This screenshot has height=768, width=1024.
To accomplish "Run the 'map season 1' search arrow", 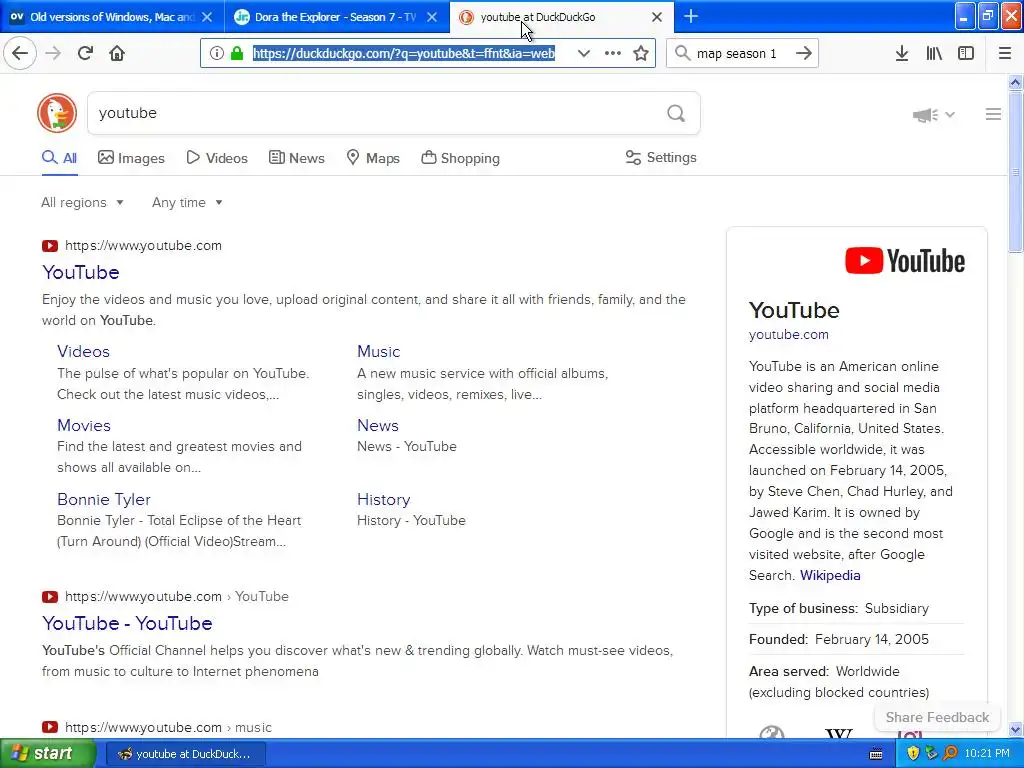I will (804, 53).
